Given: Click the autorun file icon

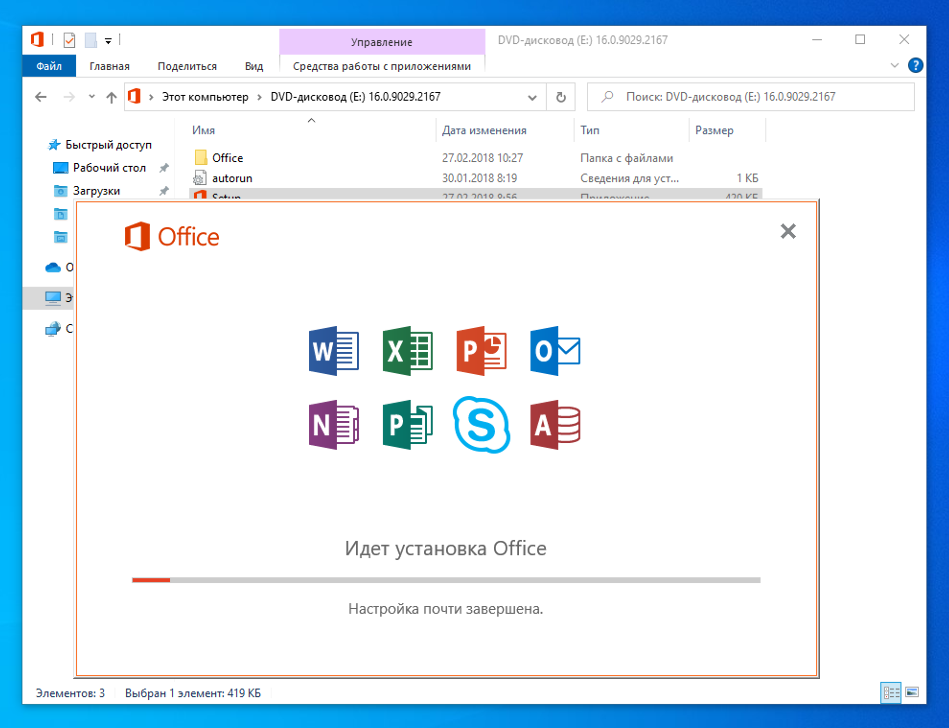Looking at the screenshot, I should click(x=200, y=178).
